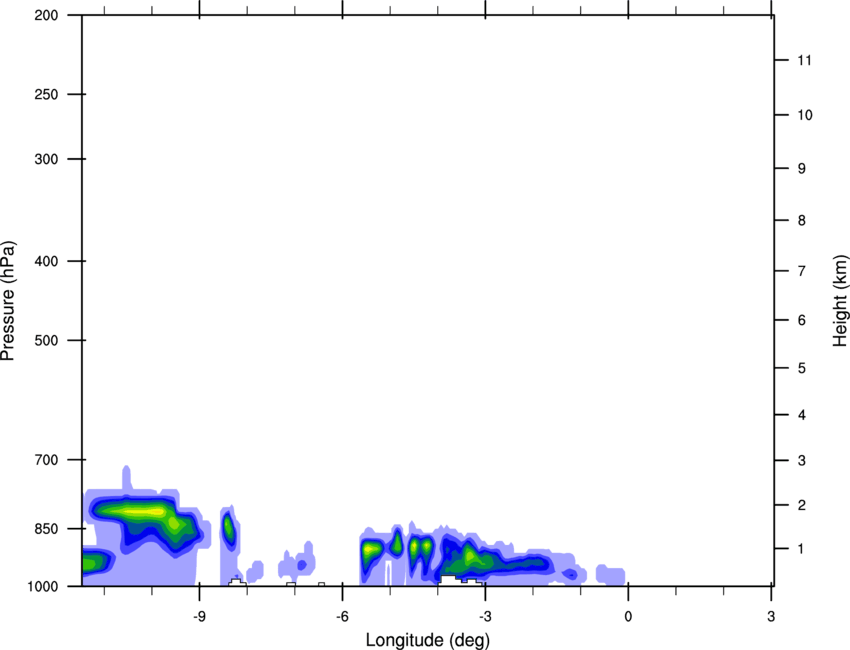This screenshot has width=850, height=650.
Task: Click the 2 km height label
Action: (801, 505)
